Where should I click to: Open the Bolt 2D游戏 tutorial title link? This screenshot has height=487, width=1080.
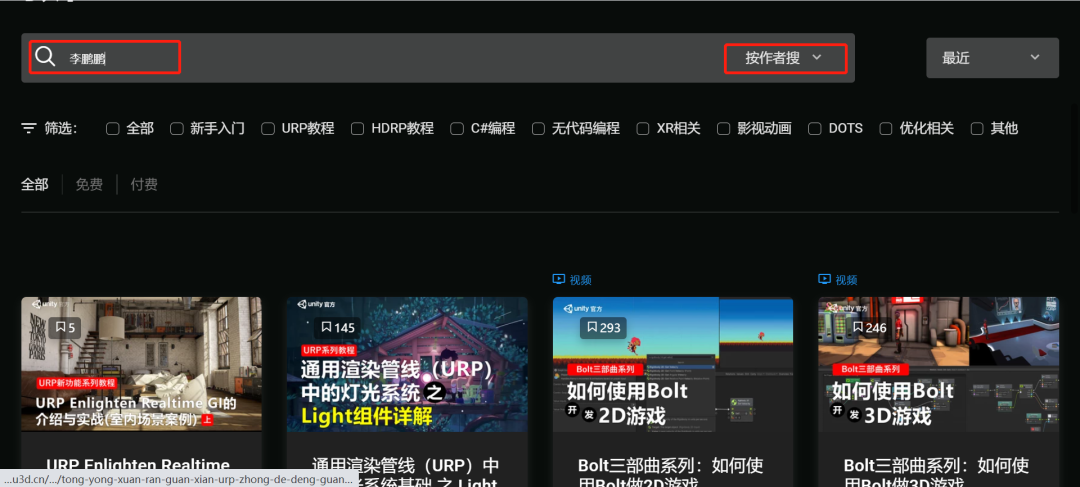pyautogui.click(x=672, y=467)
